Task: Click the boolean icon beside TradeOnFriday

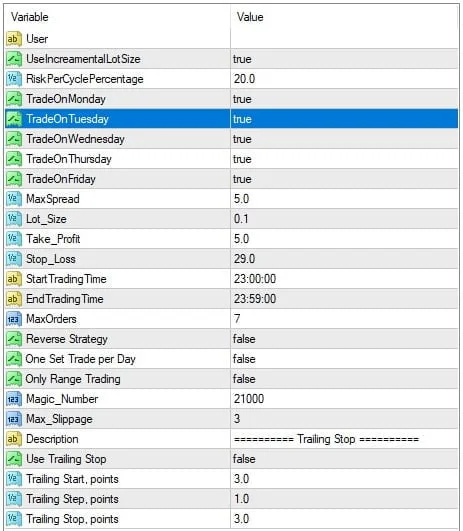Action: pos(14,179)
